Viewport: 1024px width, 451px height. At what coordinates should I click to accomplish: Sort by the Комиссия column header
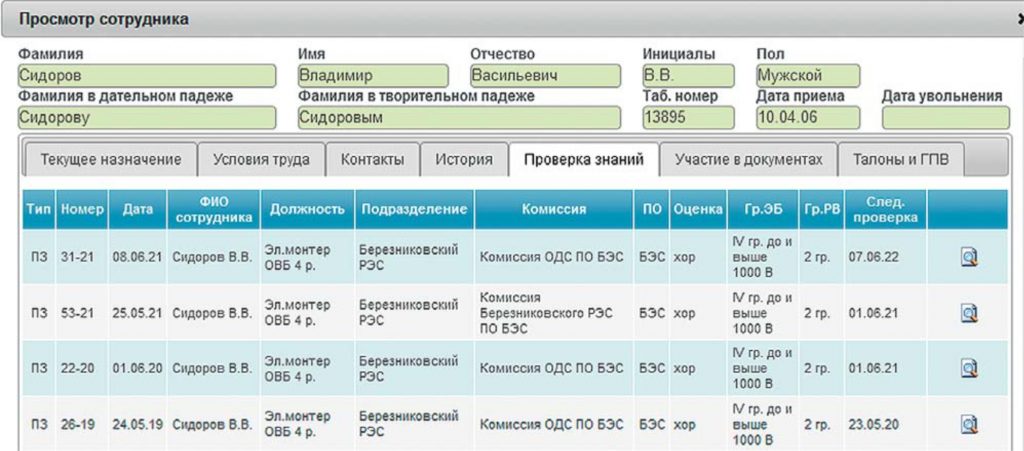[554, 210]
